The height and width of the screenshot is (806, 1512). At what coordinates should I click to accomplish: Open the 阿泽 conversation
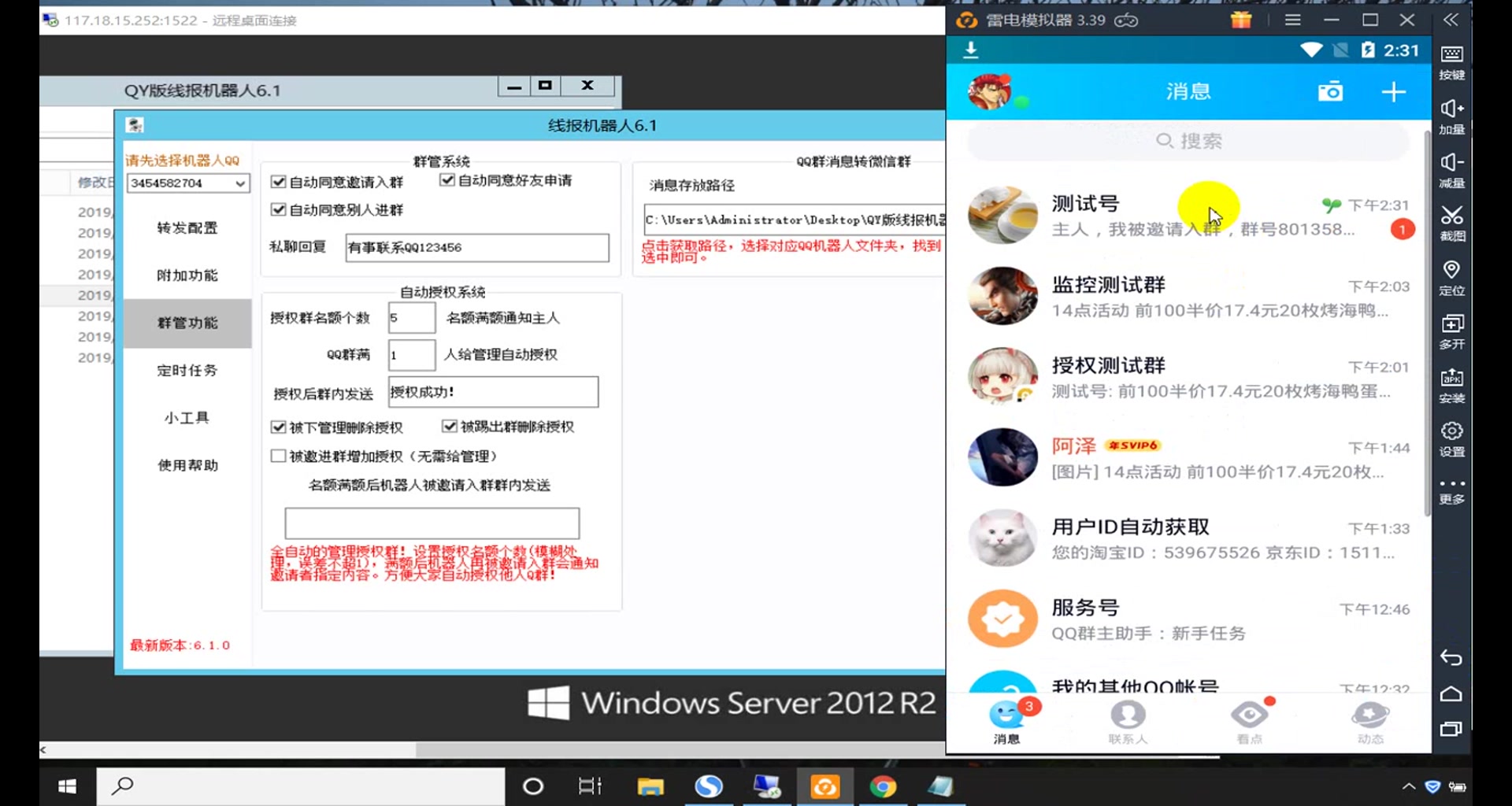click(x=1189, y=458)
